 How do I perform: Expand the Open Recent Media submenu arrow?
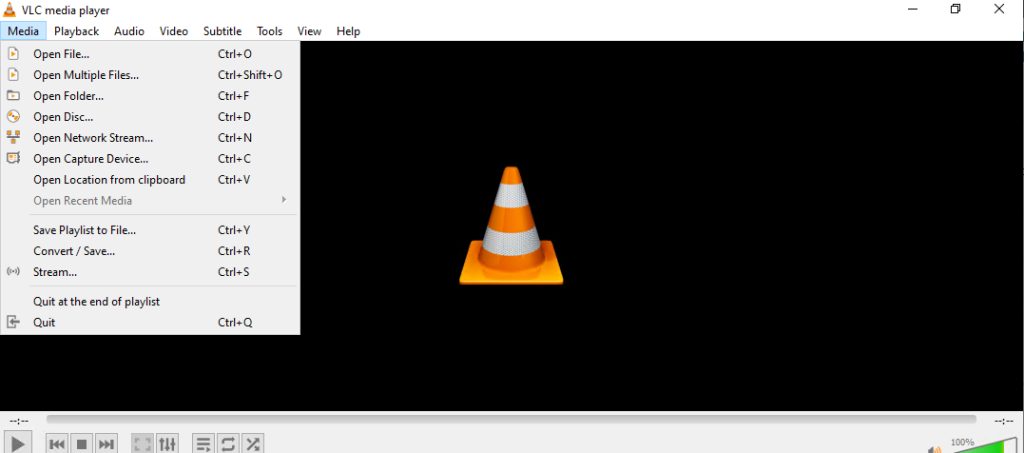284,200
